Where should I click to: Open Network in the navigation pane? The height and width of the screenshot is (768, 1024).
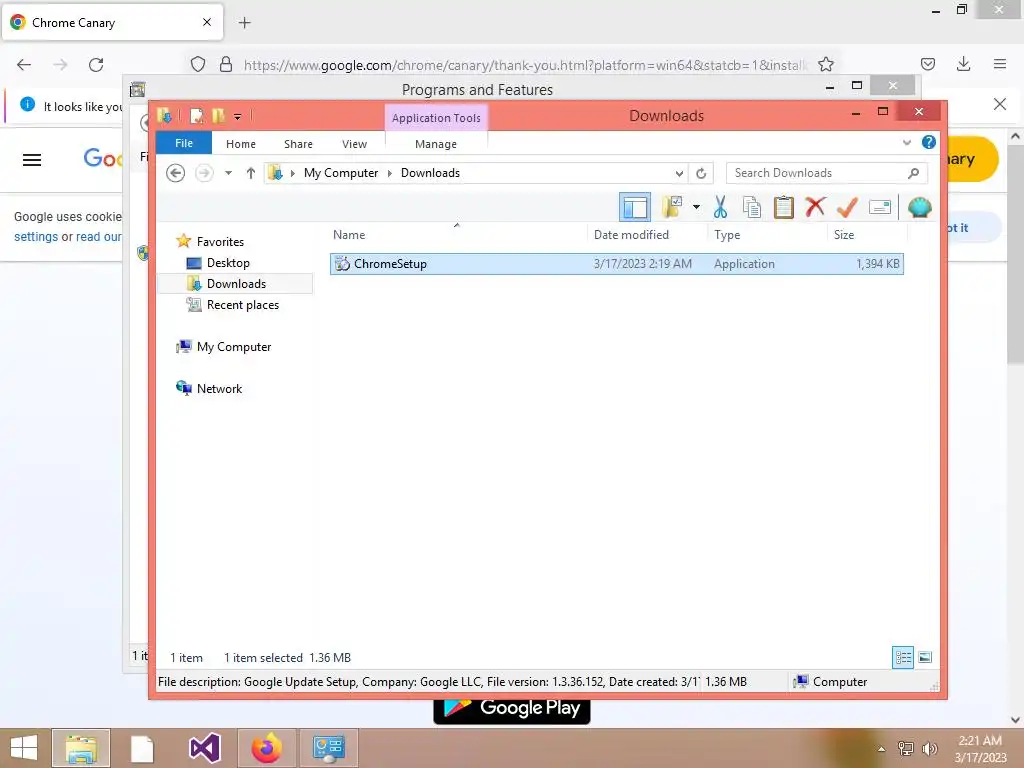(x=219, y=389)
